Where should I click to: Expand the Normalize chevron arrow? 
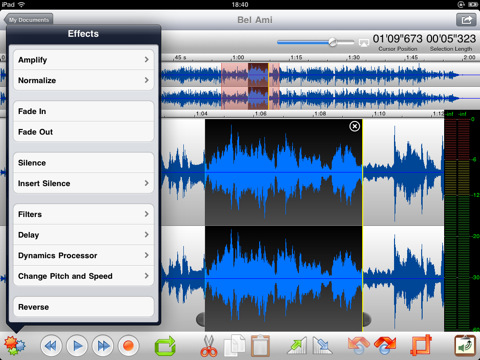pos(146,80)
